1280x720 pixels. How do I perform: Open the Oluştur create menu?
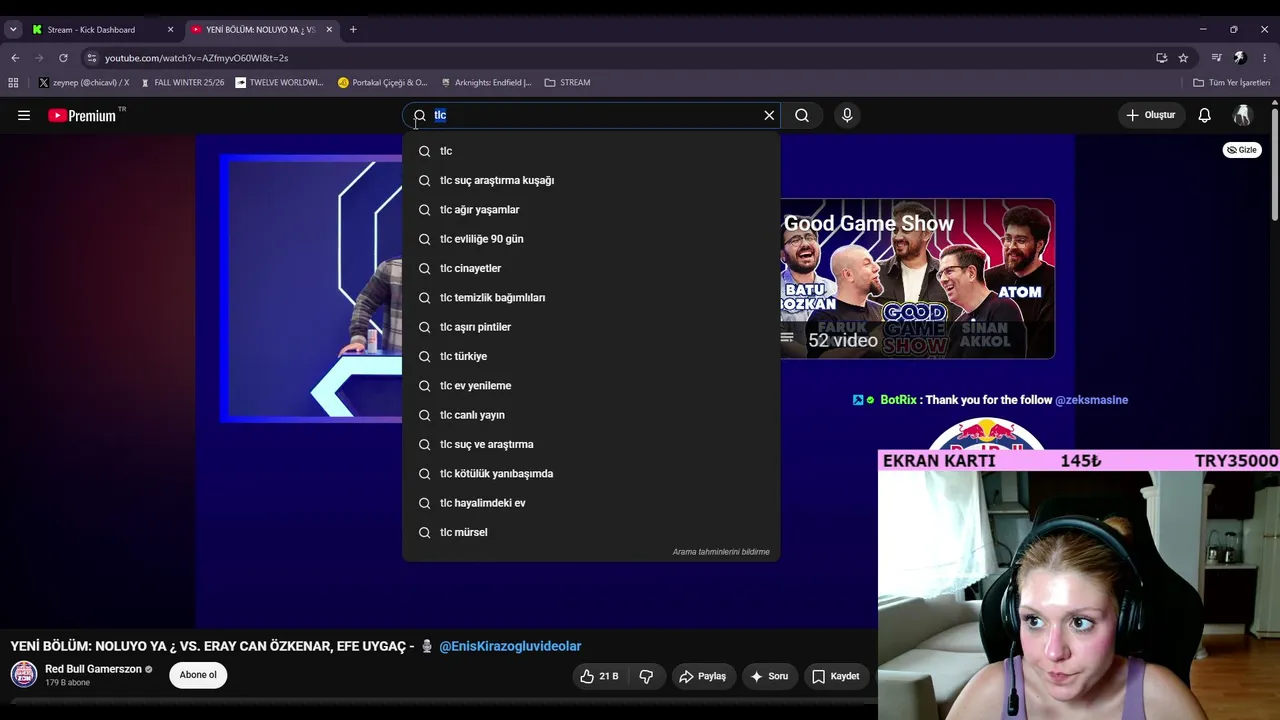point(1151,115)
